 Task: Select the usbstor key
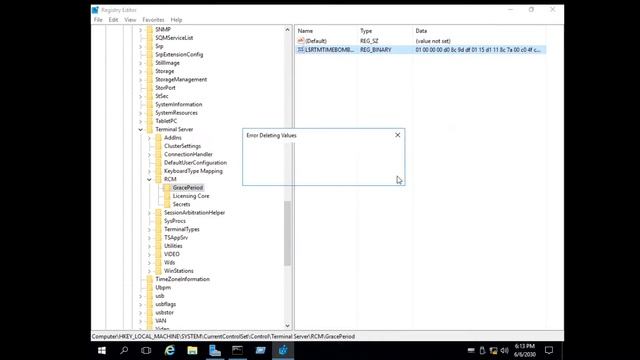(164, 312)
